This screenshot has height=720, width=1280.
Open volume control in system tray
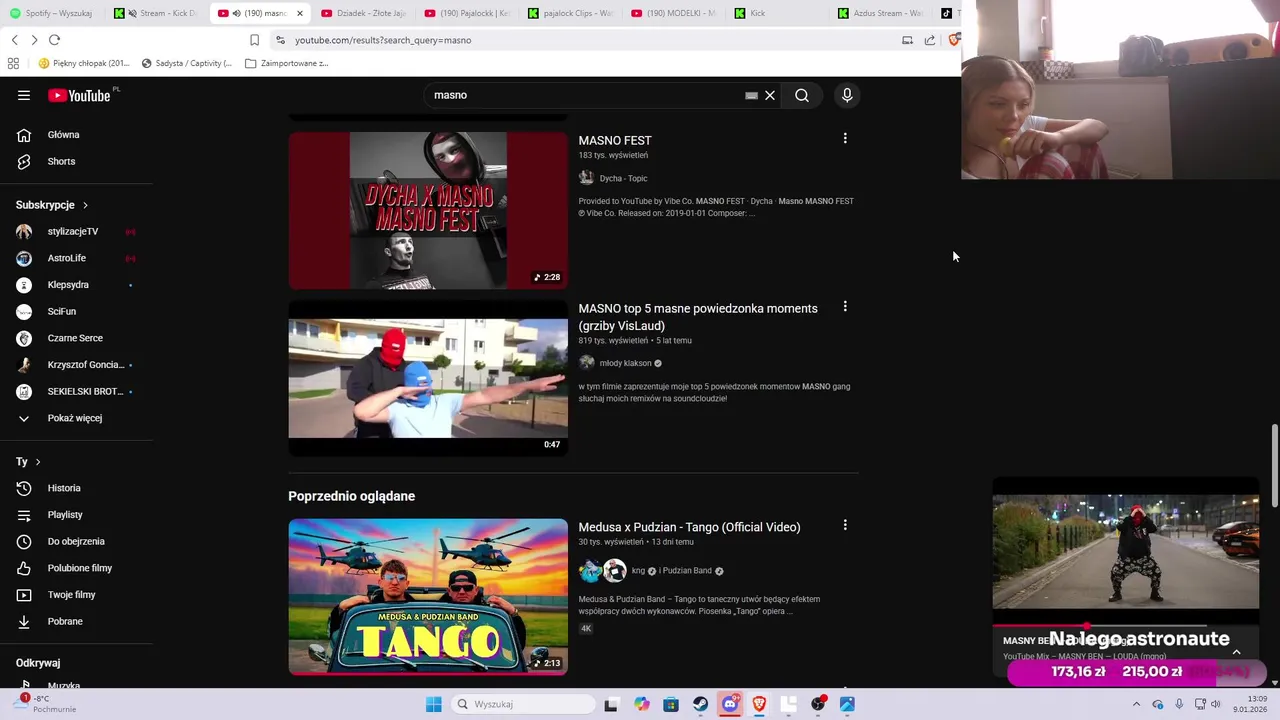pyautogui.click(x=1216, y=704)
